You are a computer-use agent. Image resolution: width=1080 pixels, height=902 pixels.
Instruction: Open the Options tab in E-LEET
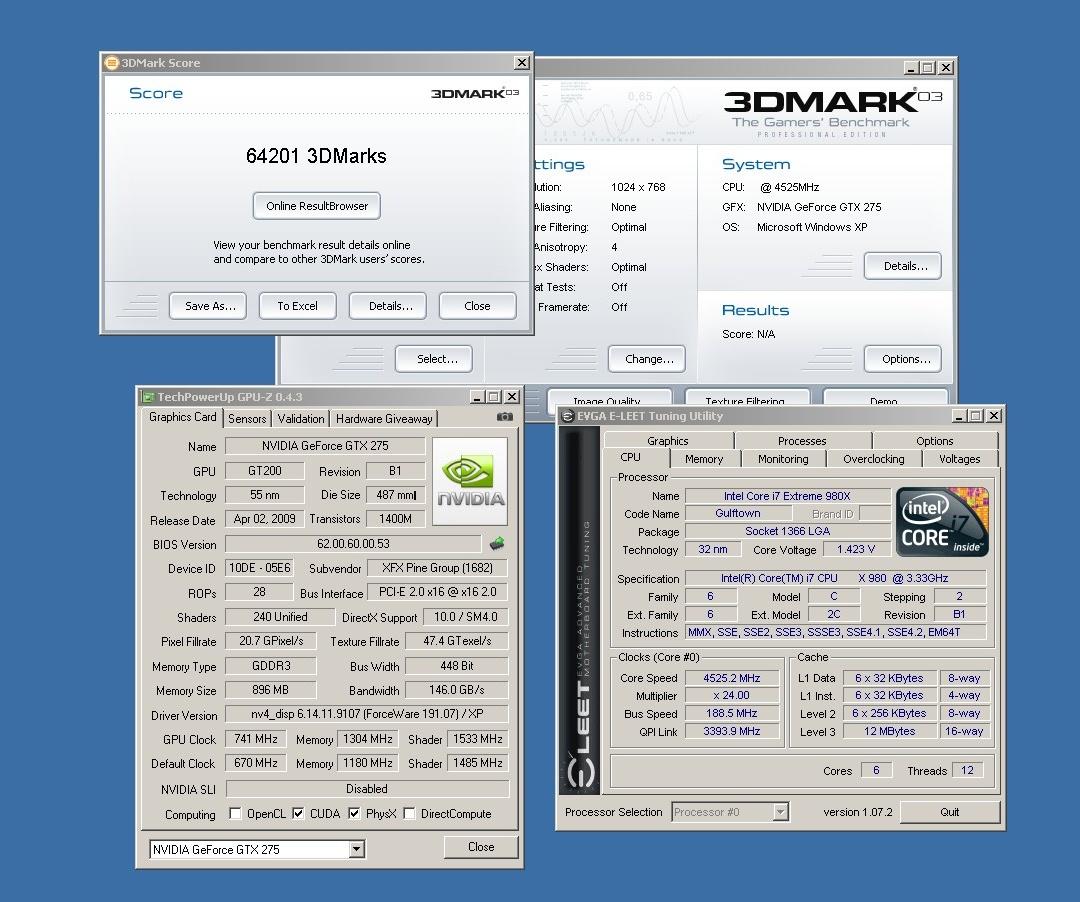click(x=935, y=441)
